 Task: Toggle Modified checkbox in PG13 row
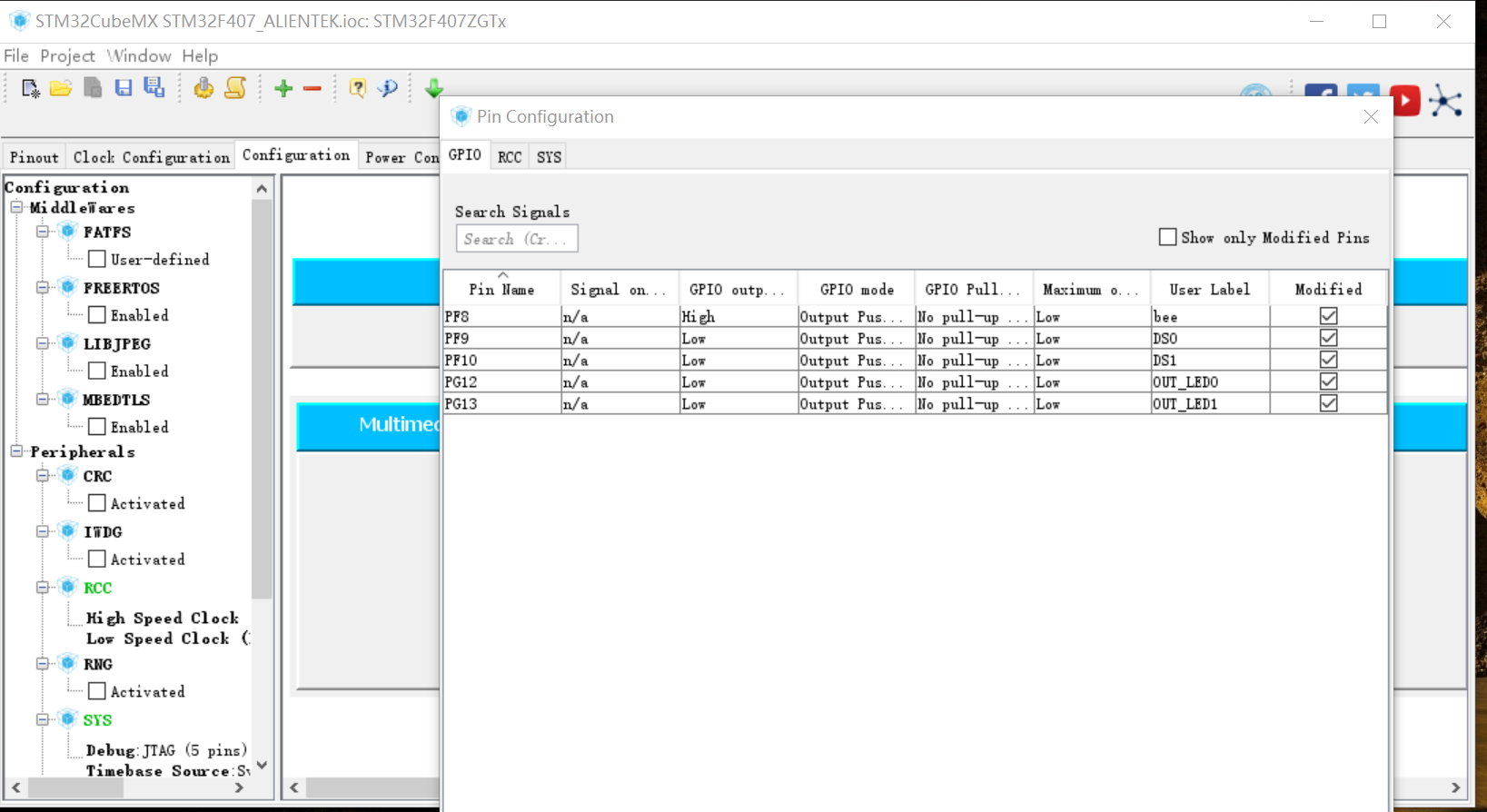coord(1328,403)
